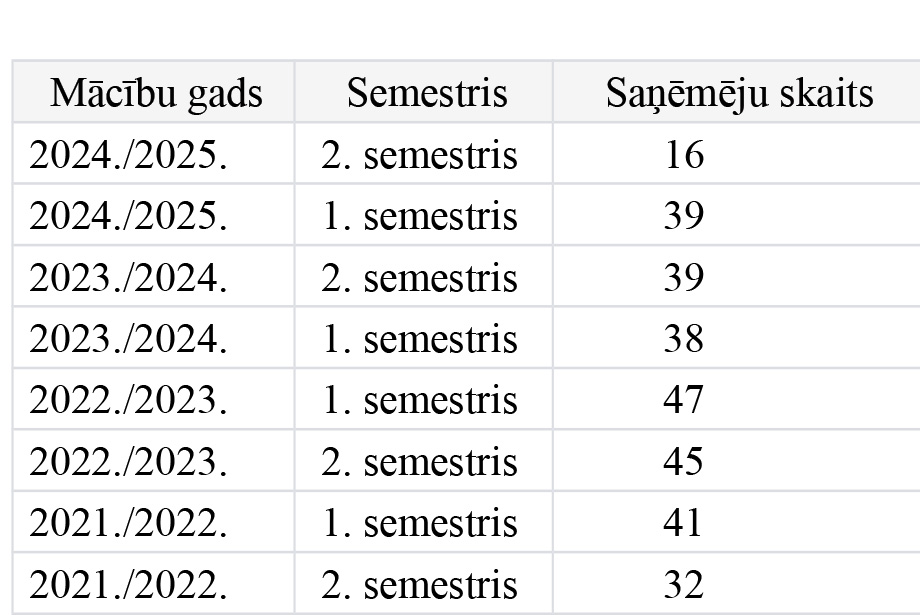Image resolution: width=920 pixels, height=615 pixels.
Task: Click the 2023./2024. cell beside 2. semestris
Action: pos(129,278)
